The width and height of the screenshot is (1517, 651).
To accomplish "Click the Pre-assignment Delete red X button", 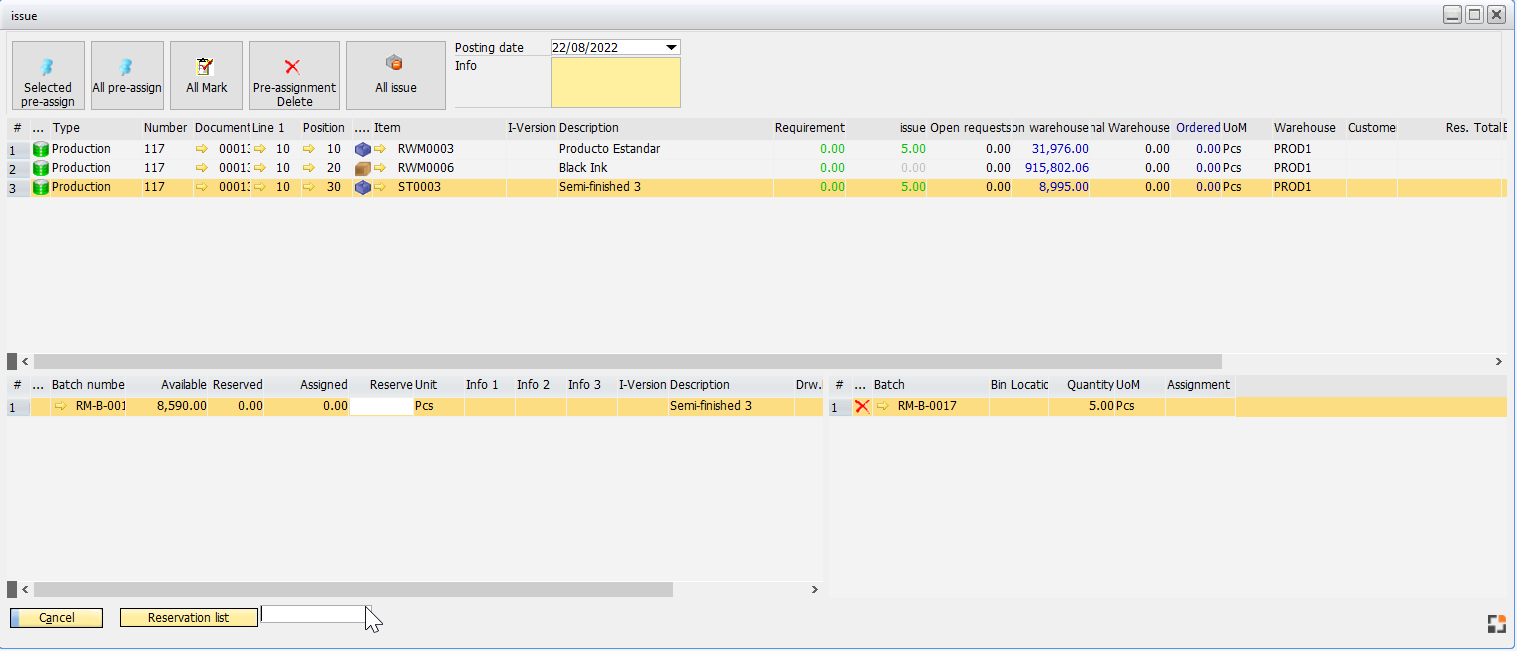I will 294,75.
